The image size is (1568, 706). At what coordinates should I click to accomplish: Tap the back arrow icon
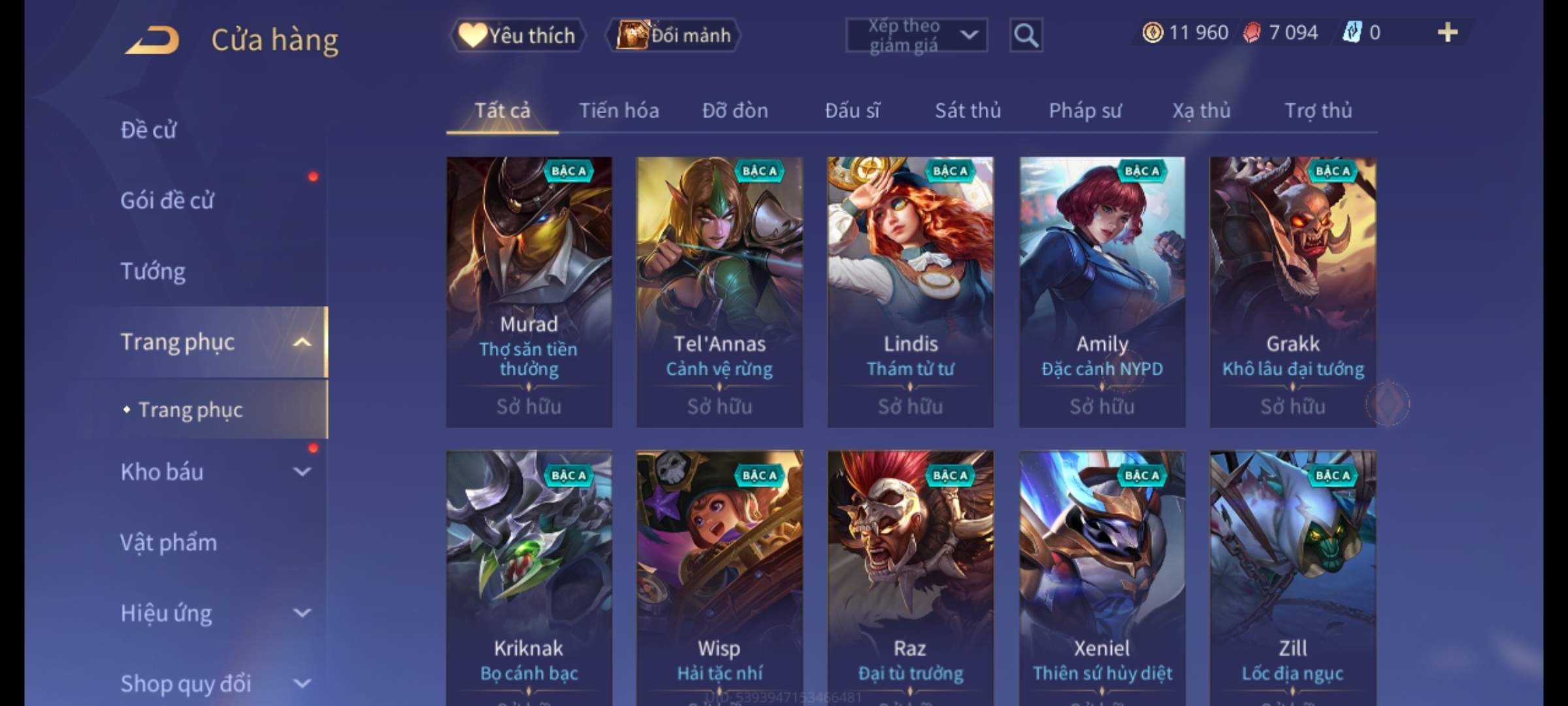[152, 40]
